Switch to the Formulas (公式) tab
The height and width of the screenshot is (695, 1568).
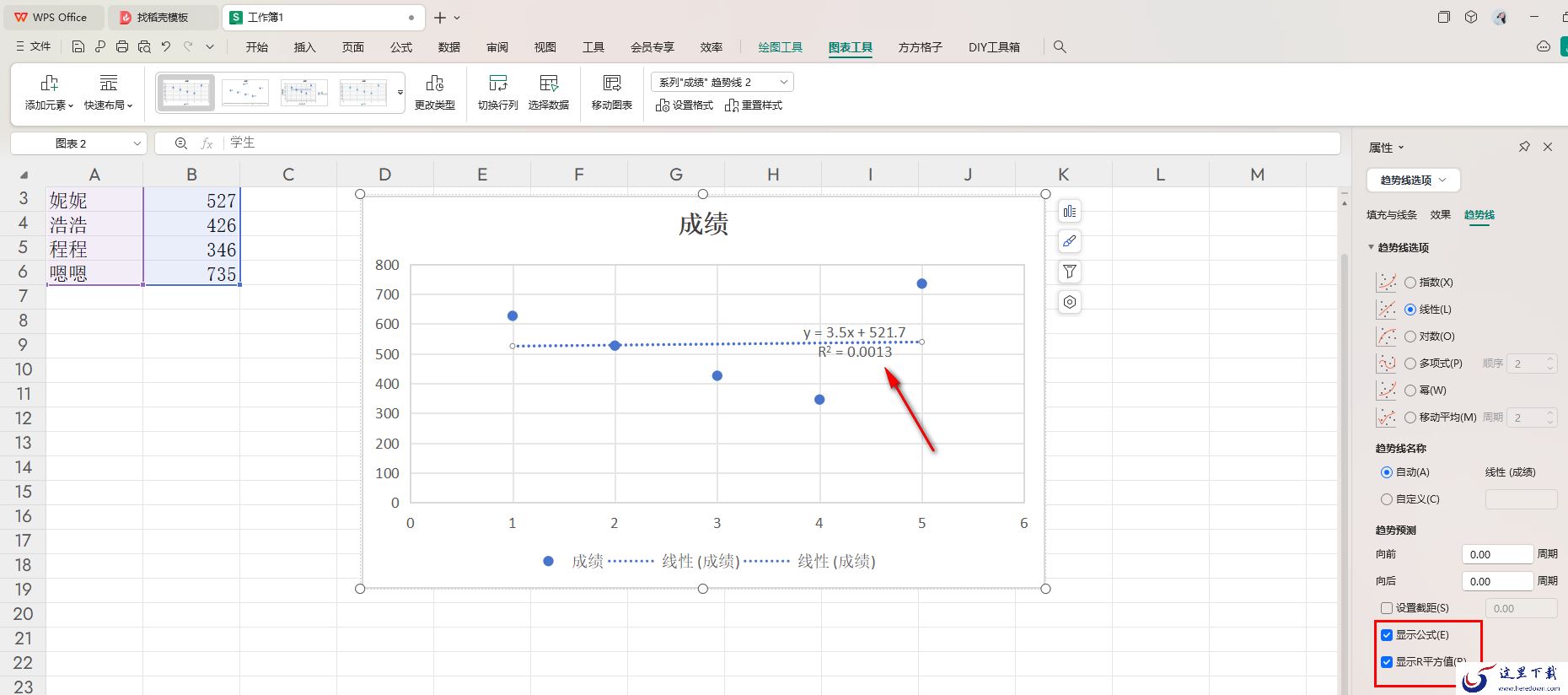tap(401, 47)
